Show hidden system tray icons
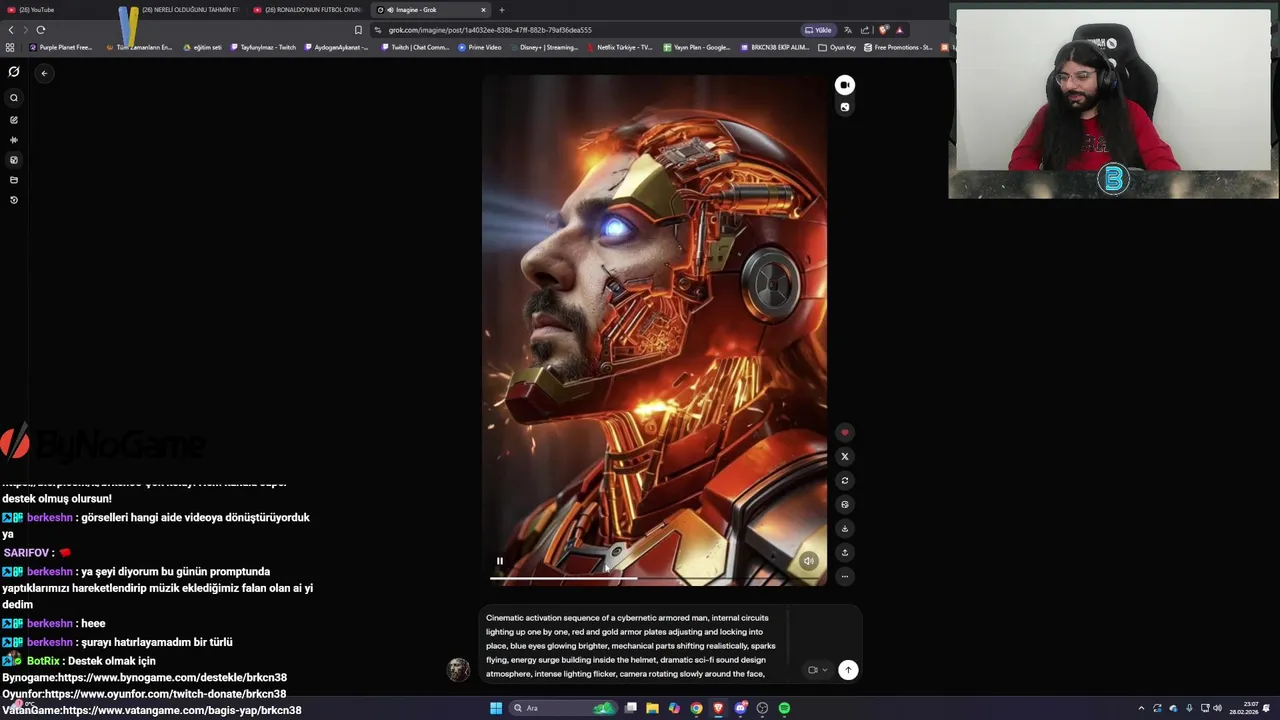Viewport: 1280px width, 720px height. coord(1141,708)
